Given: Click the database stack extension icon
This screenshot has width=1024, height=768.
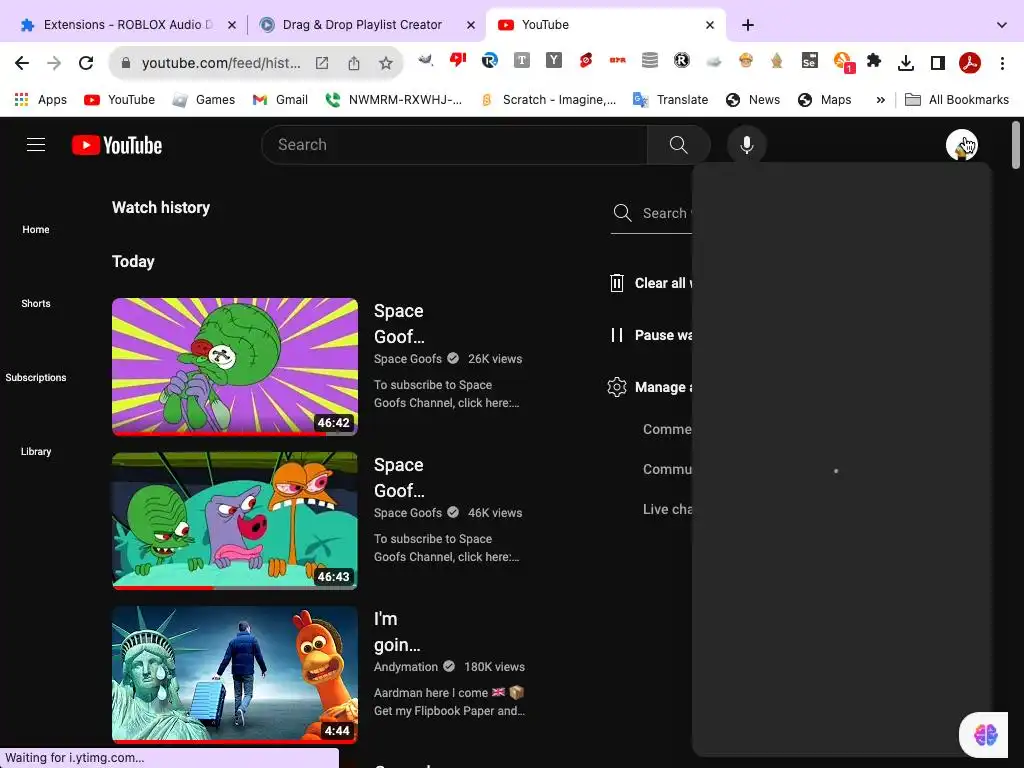Looking at the screenshot, I should (x=650, y=61).
